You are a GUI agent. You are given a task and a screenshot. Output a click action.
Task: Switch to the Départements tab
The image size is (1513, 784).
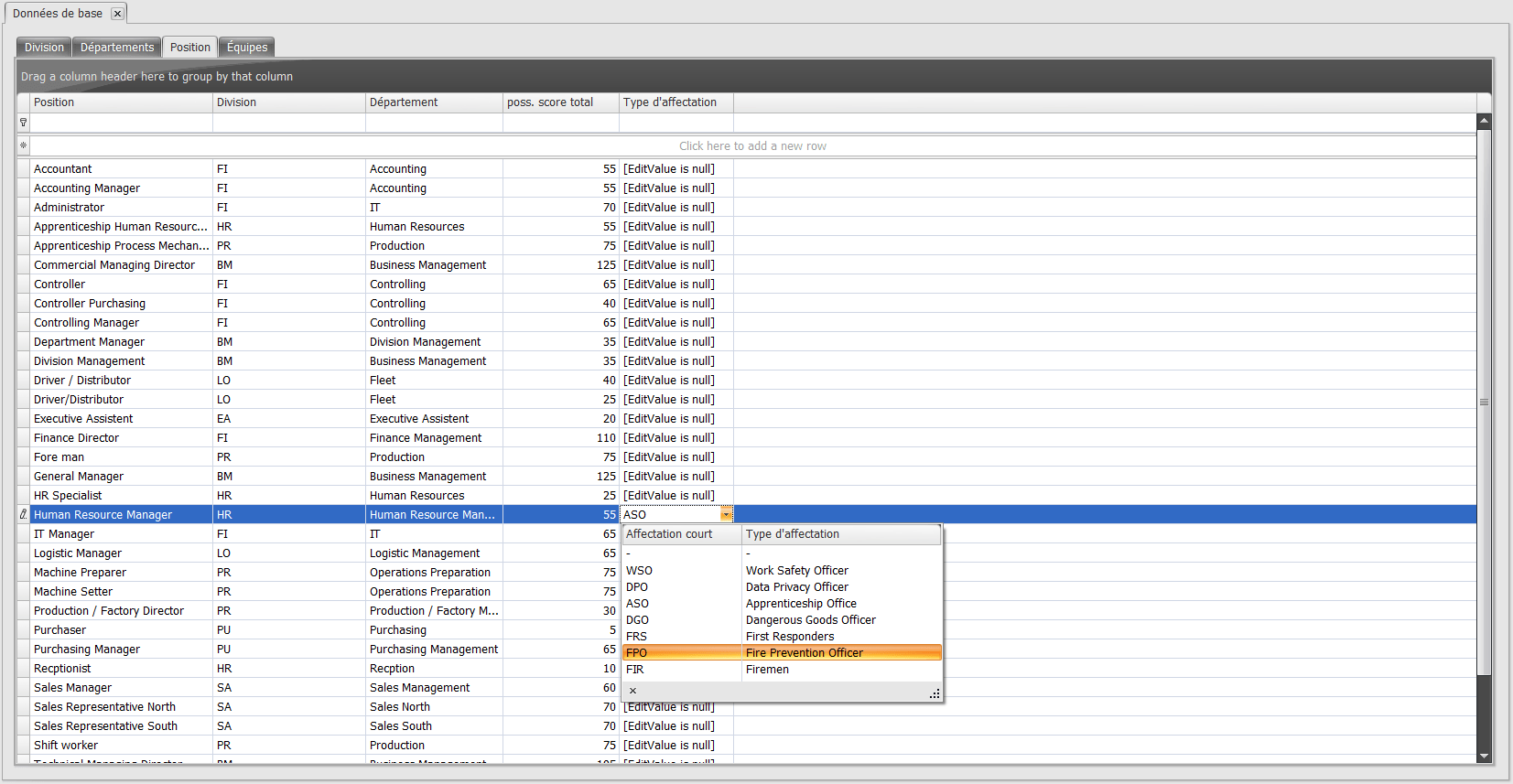tap(117, 48)
